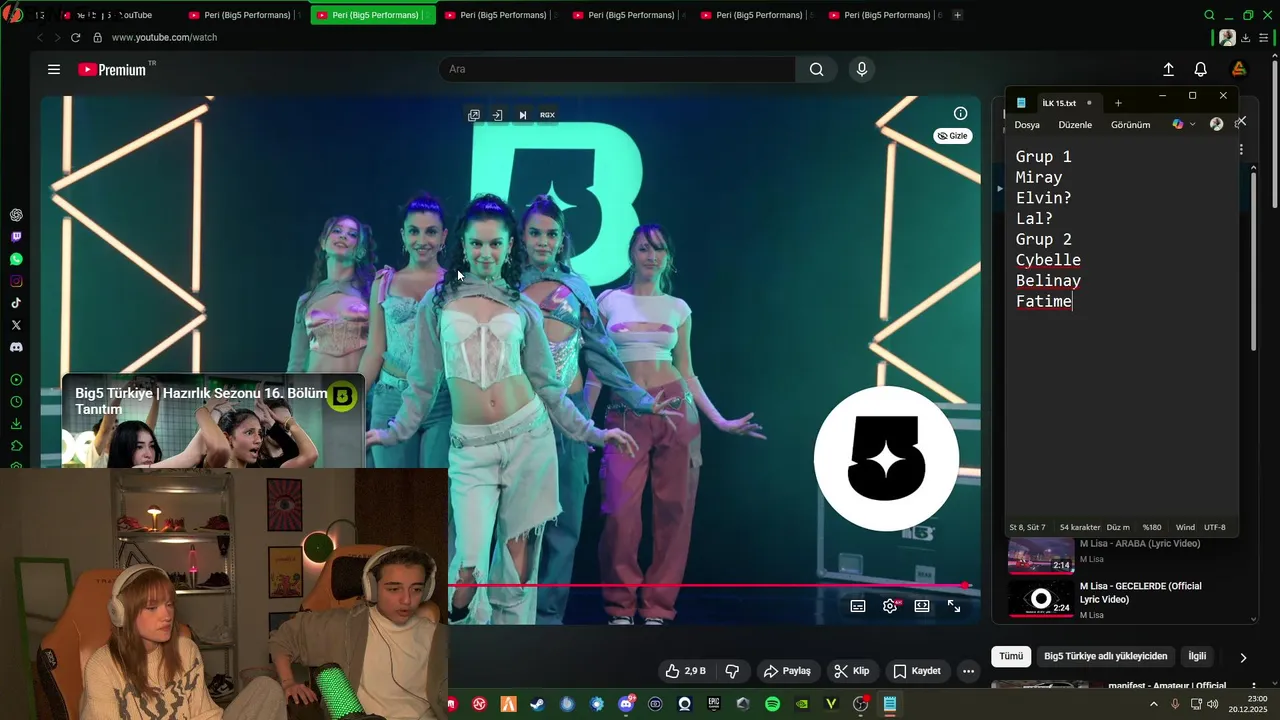The height and width of the screenshot is (720, 1280).
Task: Open Twitch from browser sidebar
Action: point(16,237)
